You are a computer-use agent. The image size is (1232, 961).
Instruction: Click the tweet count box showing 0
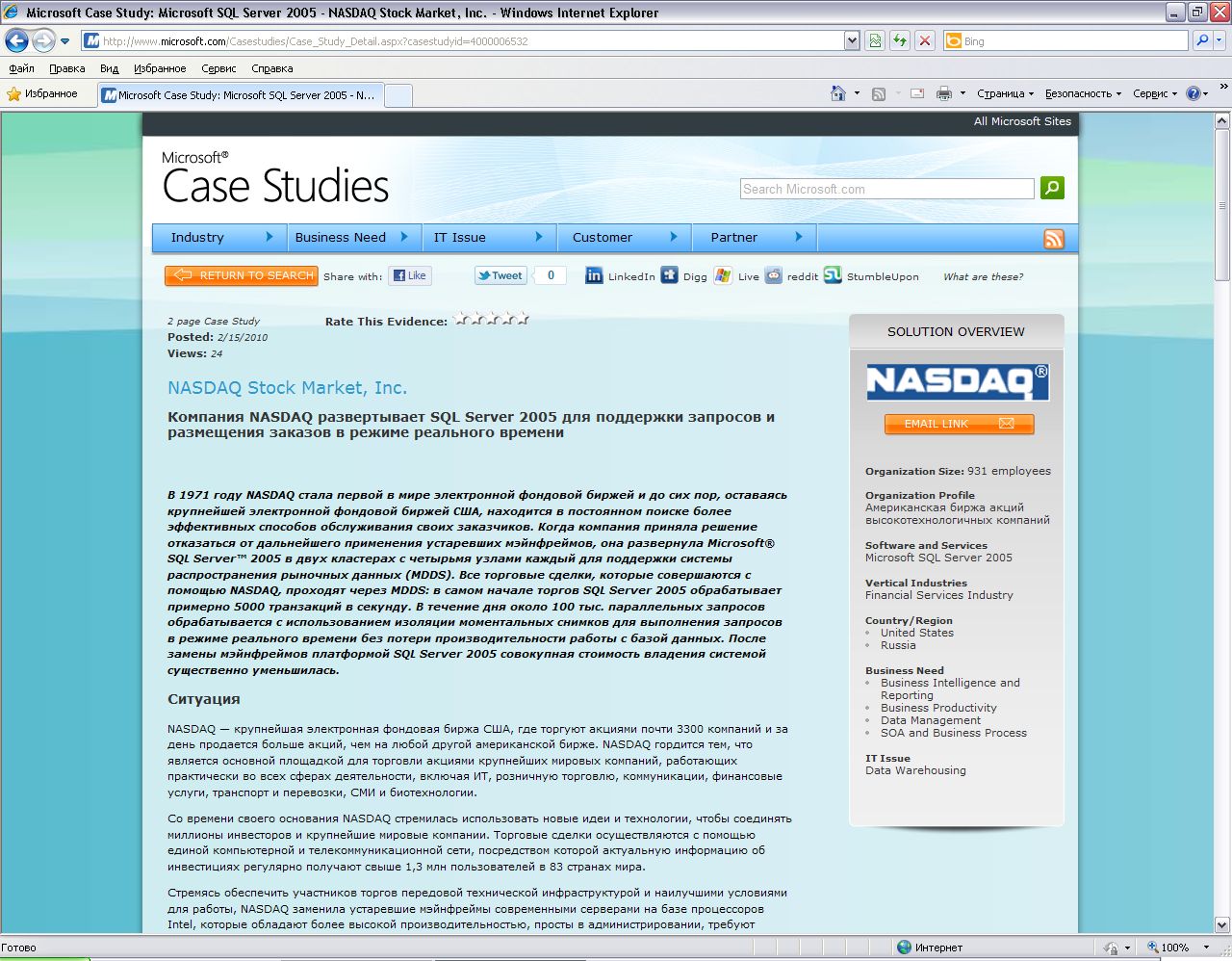pos(551,275)
